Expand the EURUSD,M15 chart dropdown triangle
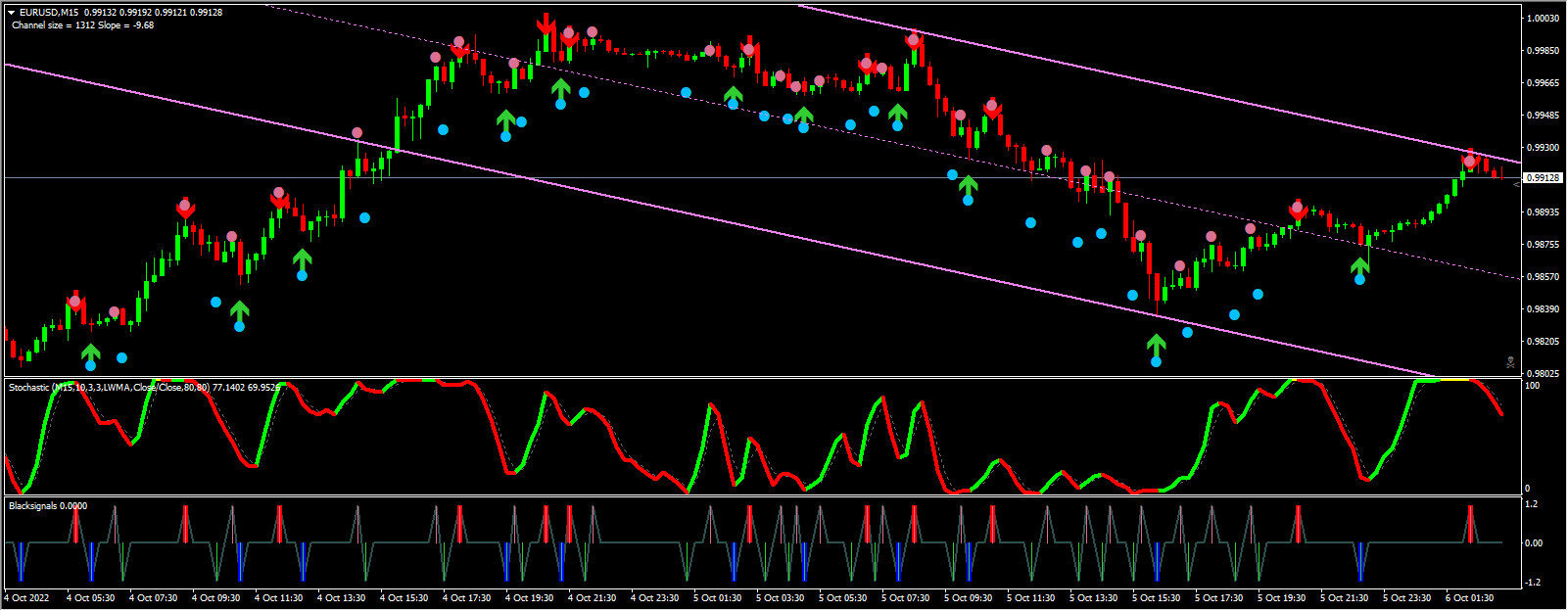The height and width of the screenshot is (611, 1568). coord(11,13)
